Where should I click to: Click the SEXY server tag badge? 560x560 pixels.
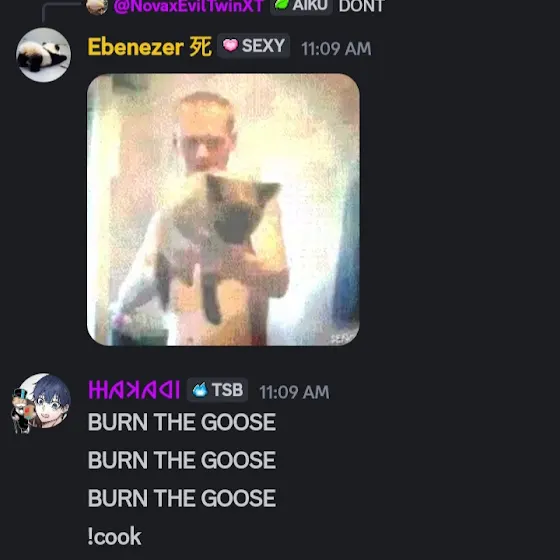tap(253, 46)
